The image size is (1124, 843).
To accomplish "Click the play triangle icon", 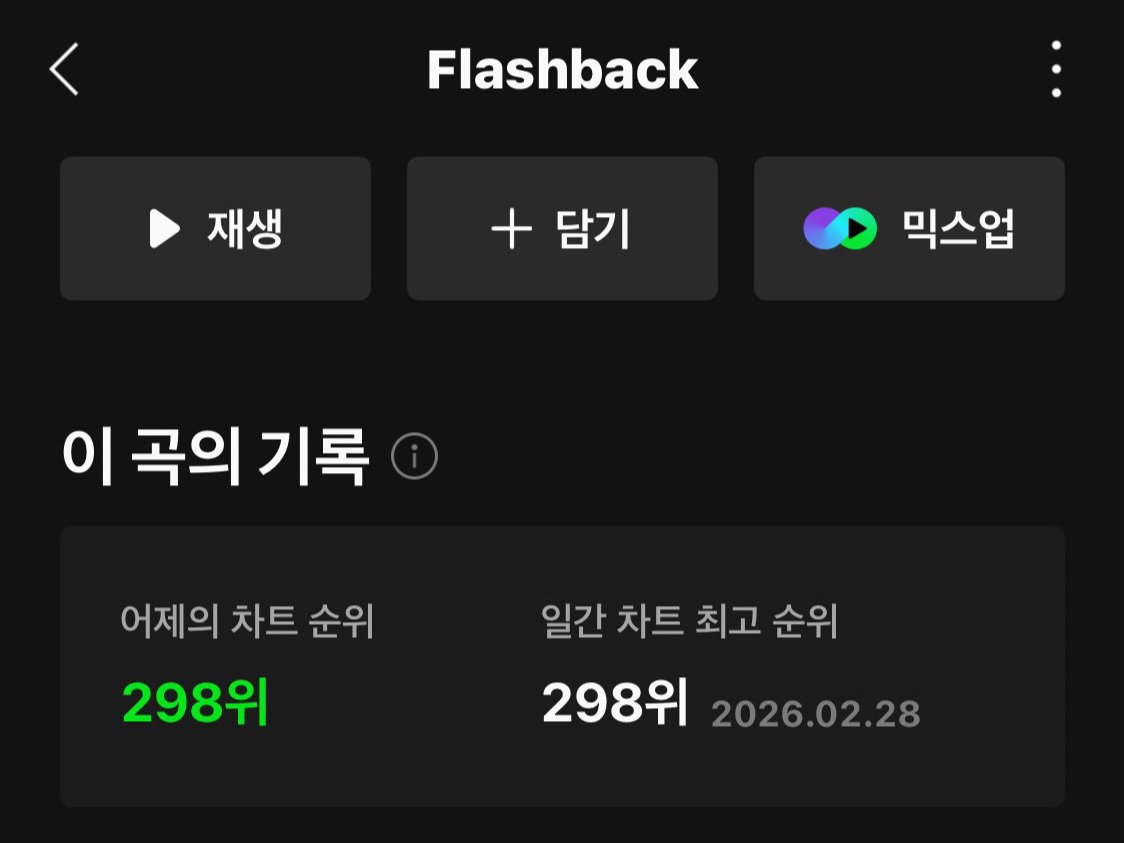I will point(164,229).
